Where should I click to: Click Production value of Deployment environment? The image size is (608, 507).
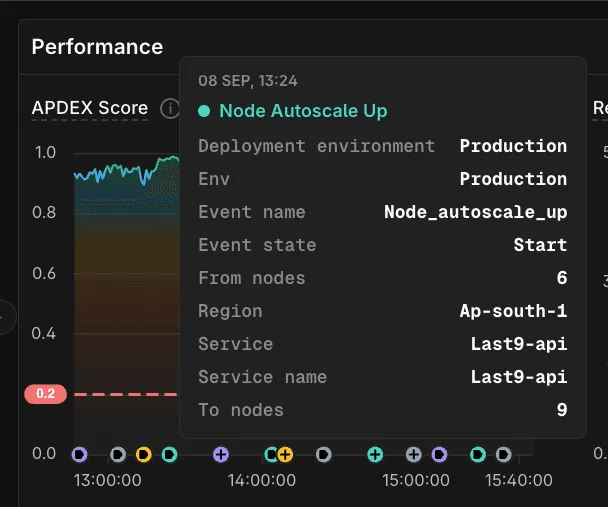pos(513,146)
